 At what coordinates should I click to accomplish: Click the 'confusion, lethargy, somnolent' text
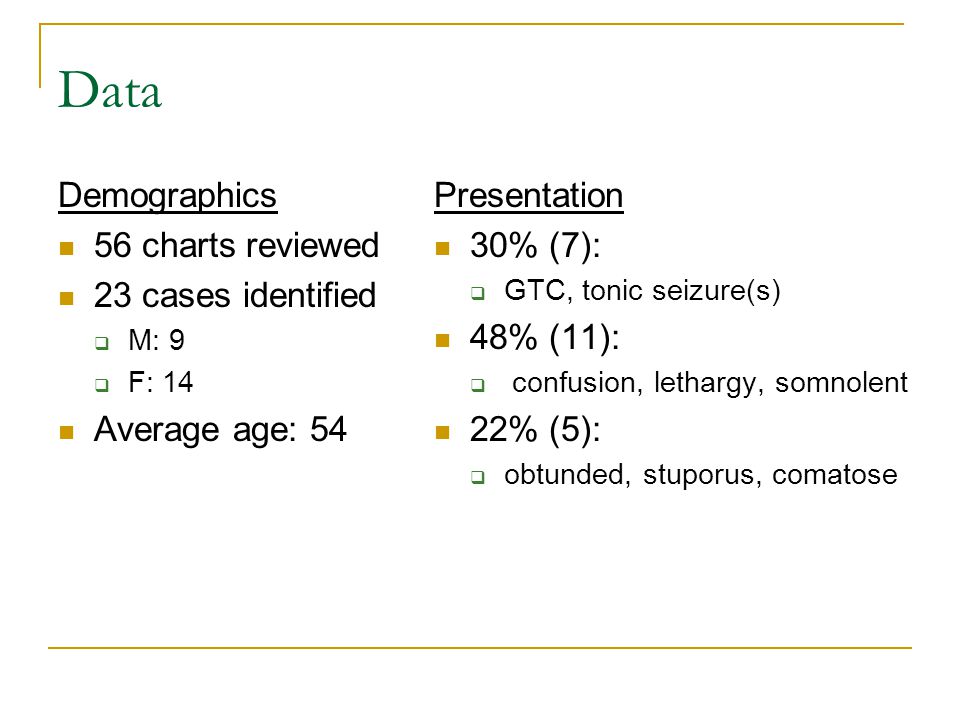[x=710, y=383]
